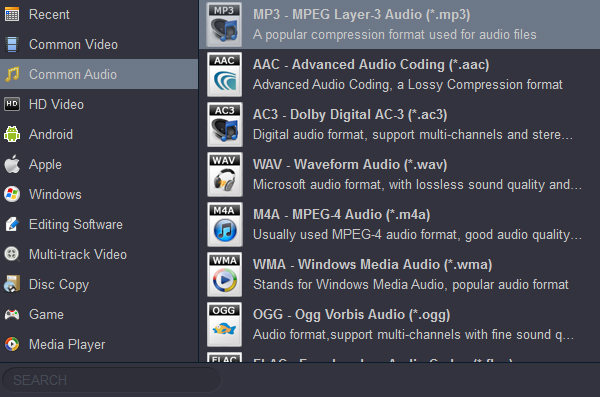Select WAV - Waveform Audio title

(x=350, y=165)
